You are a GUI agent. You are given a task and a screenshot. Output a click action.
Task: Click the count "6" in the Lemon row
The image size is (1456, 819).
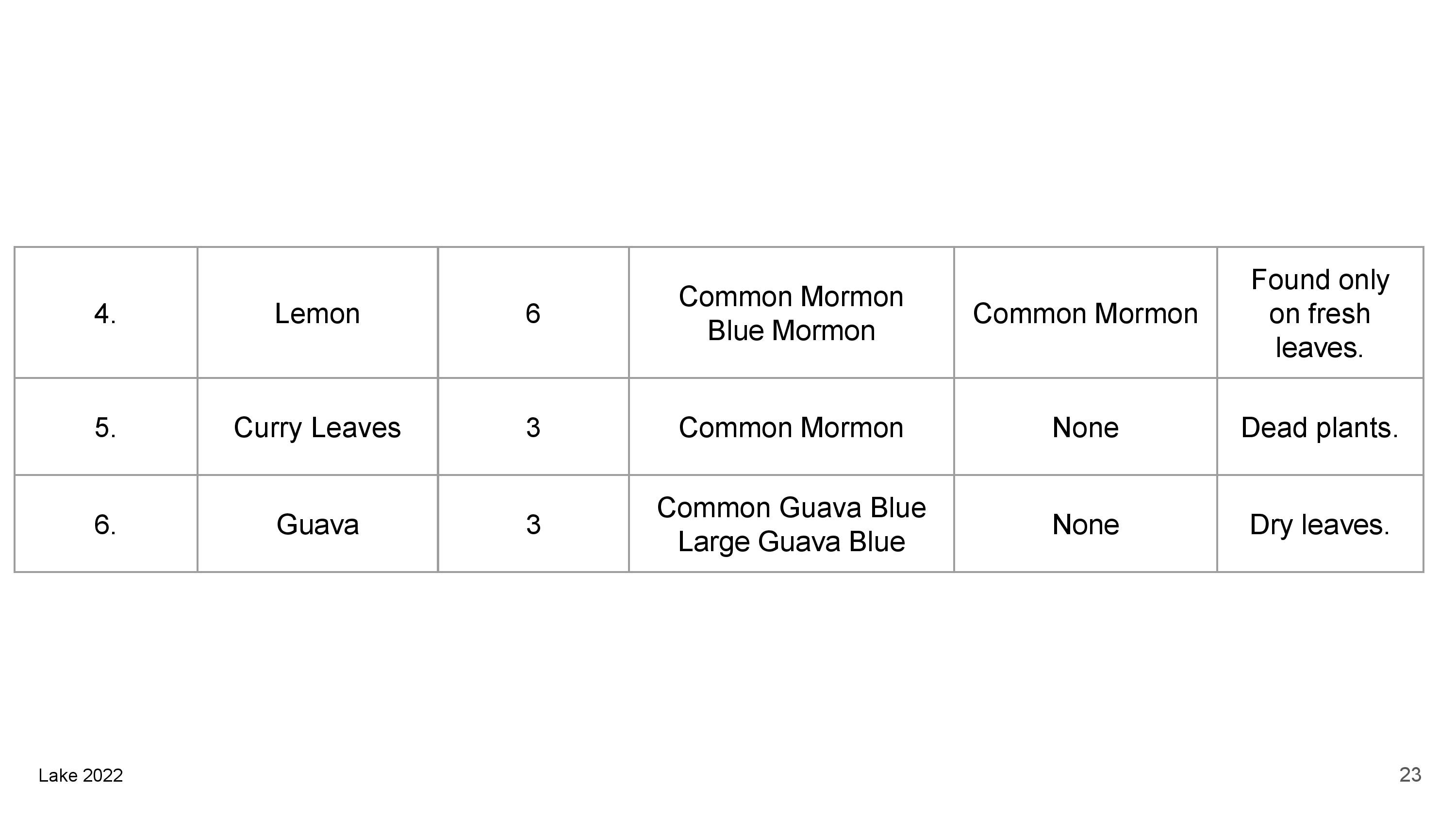(532, 314)
